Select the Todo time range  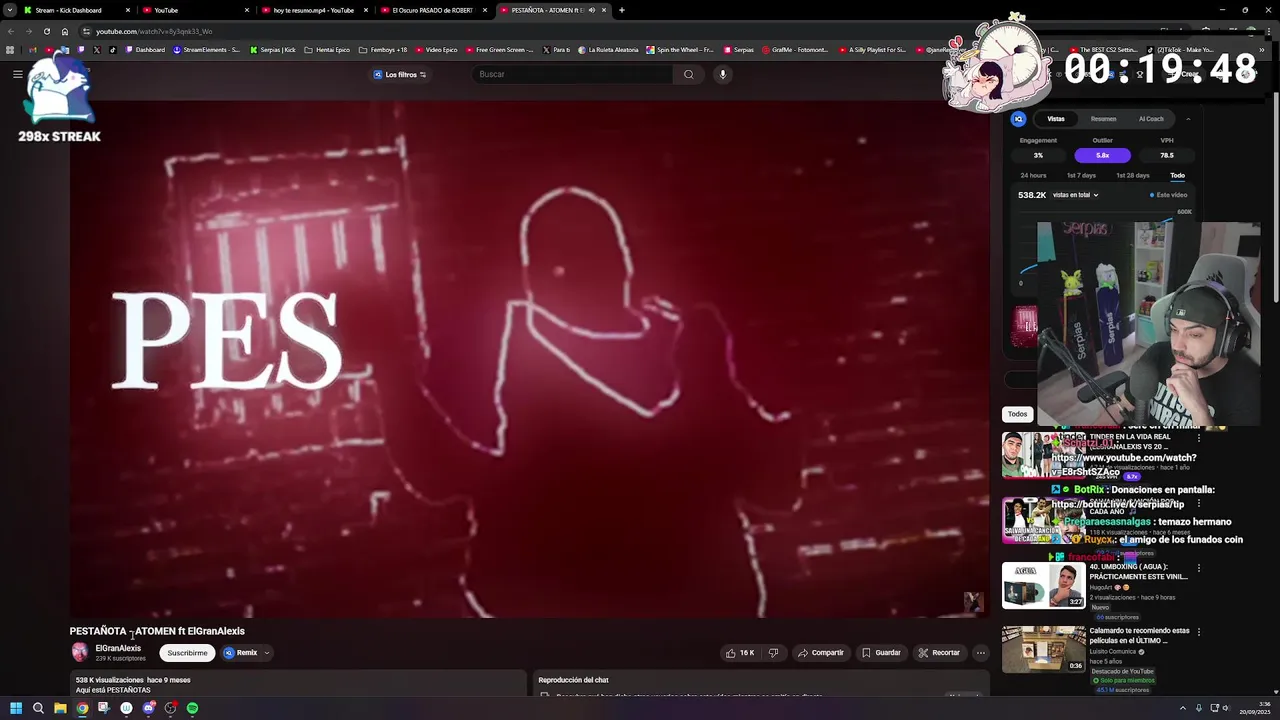[1177, 176]
